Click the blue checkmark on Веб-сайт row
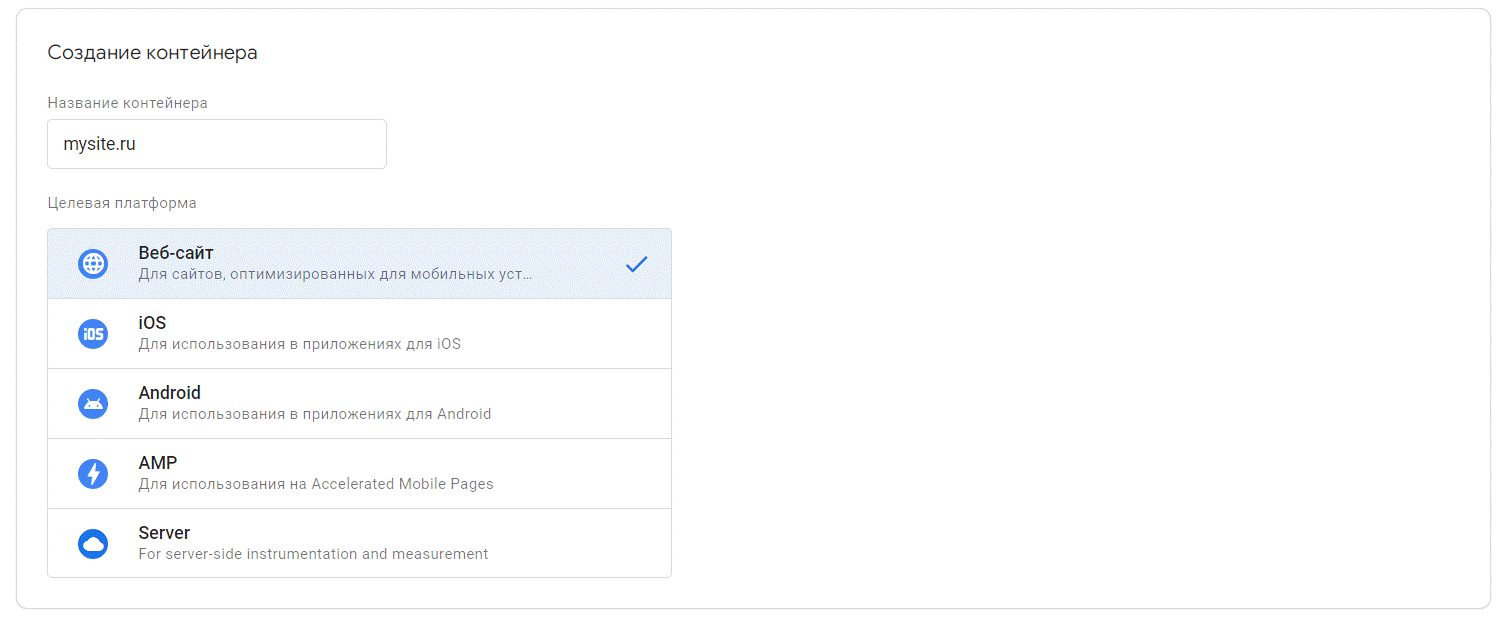The height and width of the screenshot is (628, 1502). tap(636, 265)
